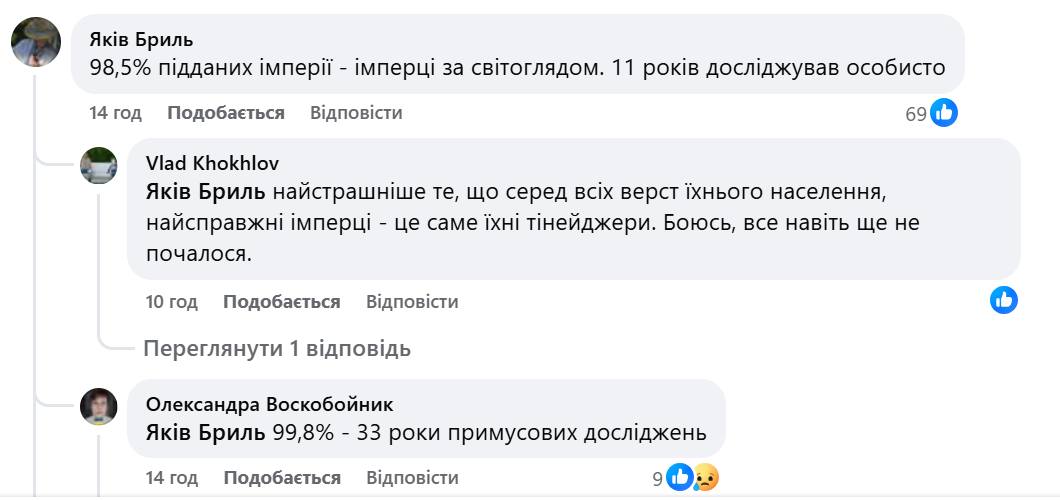Screen dimensions: 1060x500
Task: Open Vlad Khokhlov's profile avatar
Action: (98, 165)
